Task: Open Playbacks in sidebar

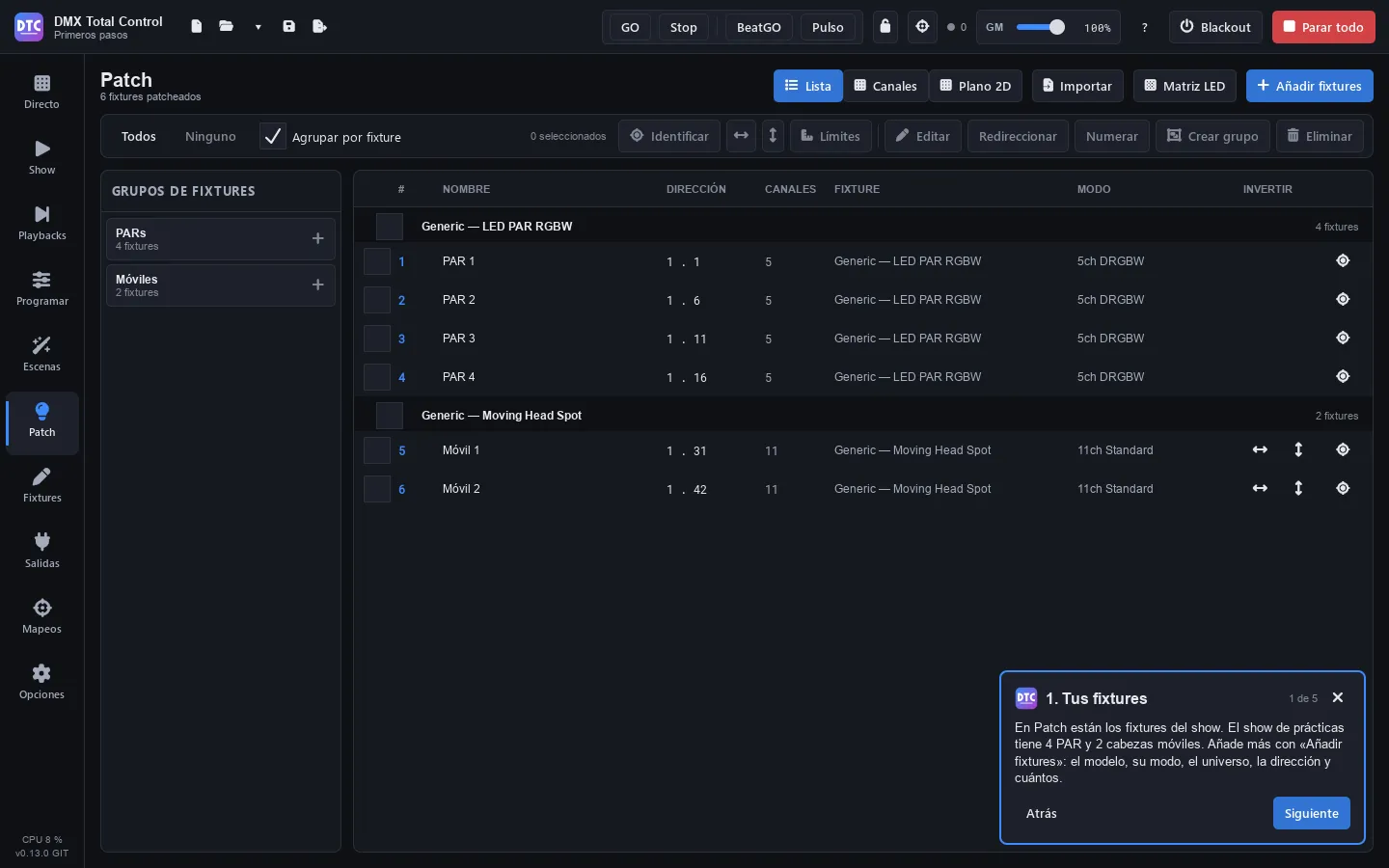Action: tap(41, 224)
